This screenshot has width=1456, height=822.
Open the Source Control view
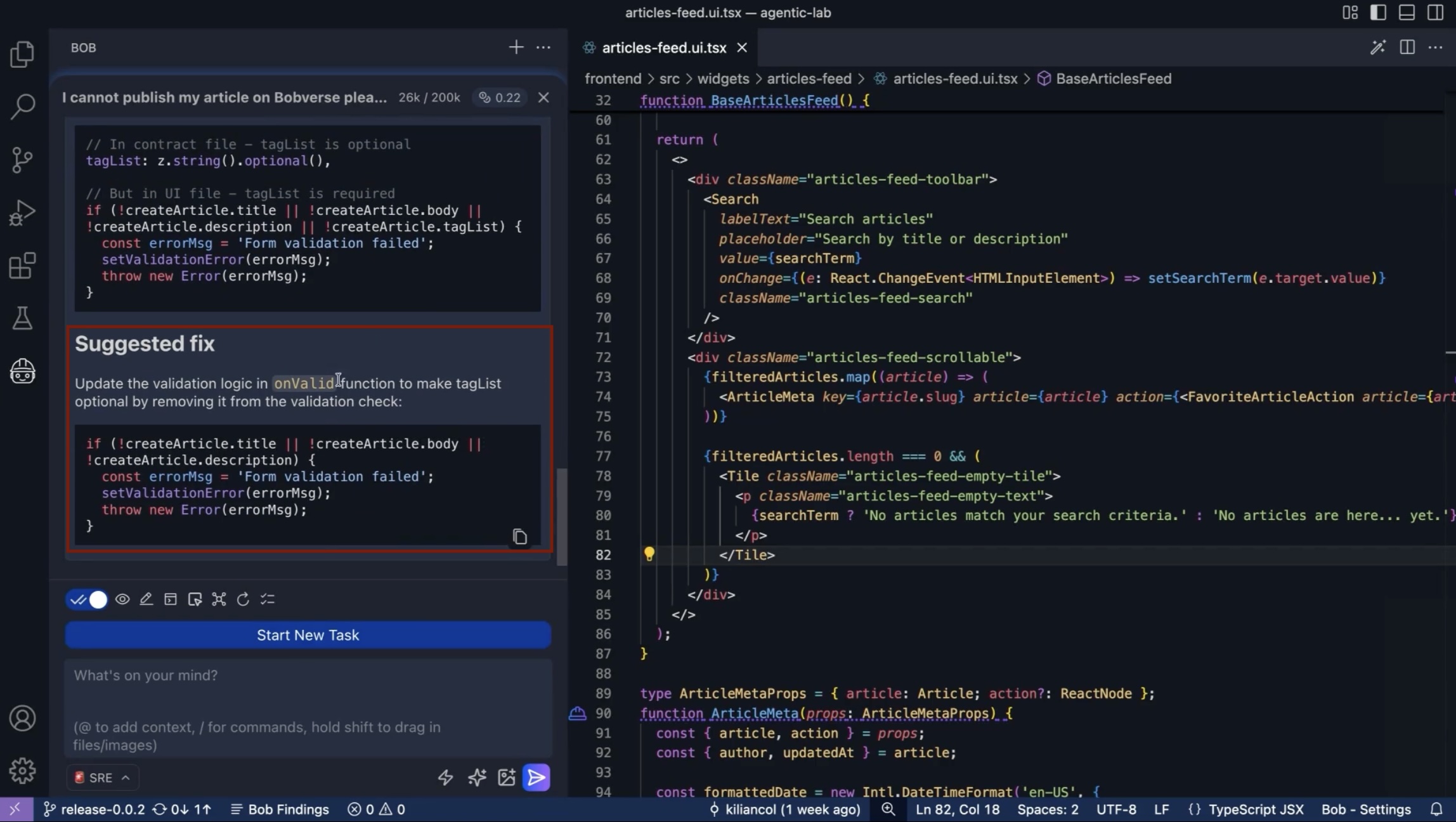23,159
